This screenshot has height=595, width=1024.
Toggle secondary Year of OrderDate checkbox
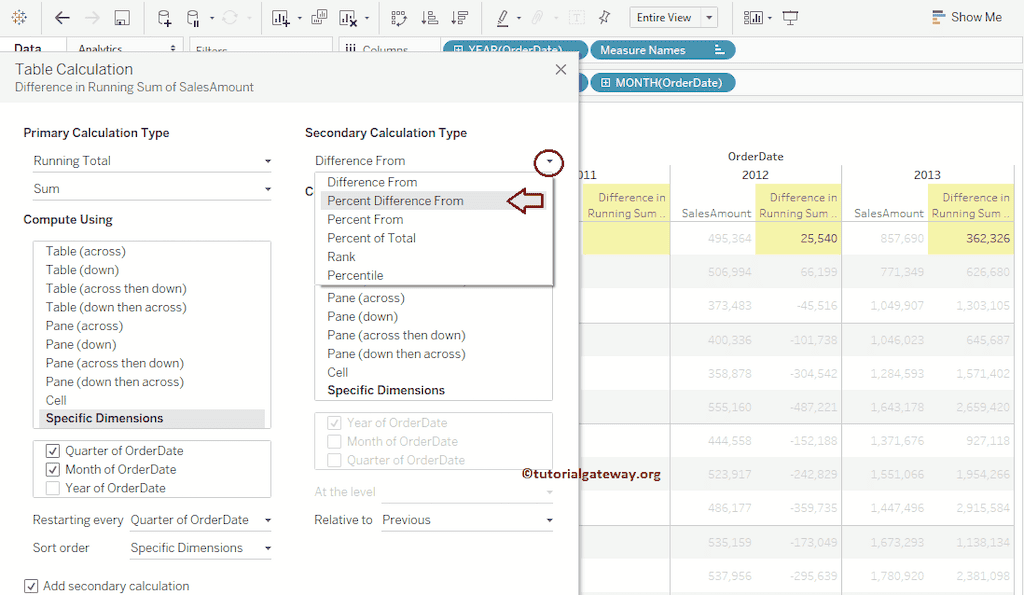coord(334,423)
